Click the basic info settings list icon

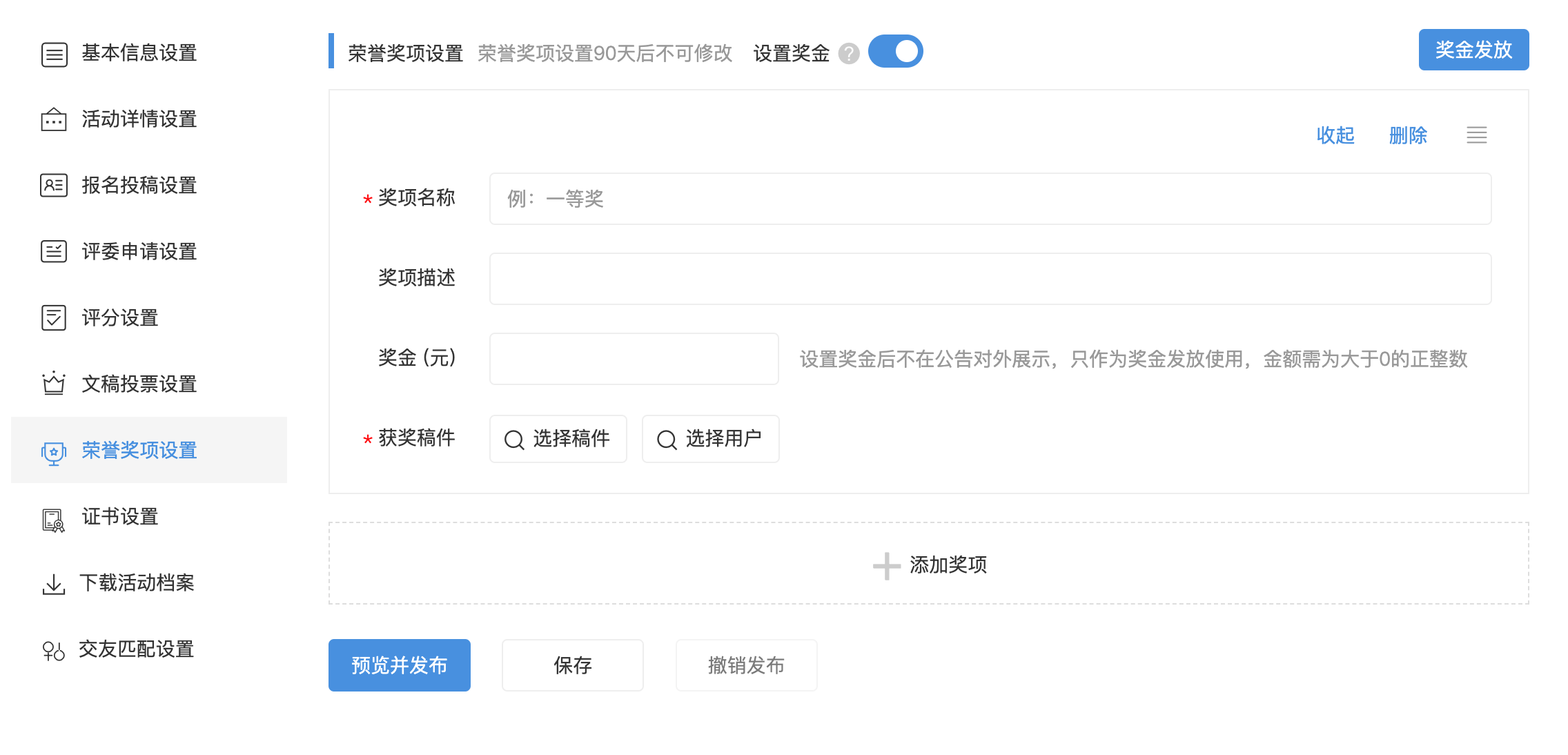coord(54,54)
